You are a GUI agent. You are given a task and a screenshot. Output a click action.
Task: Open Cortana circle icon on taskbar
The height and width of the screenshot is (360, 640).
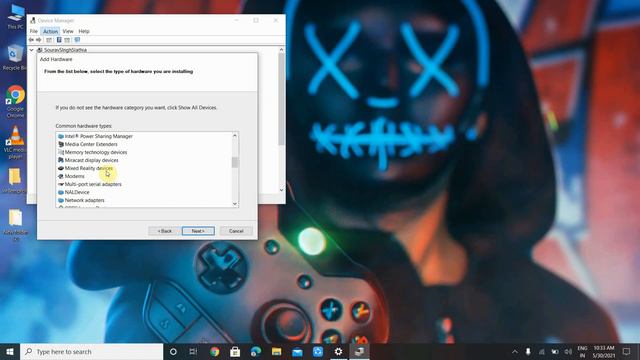pyautogui.click(x=173, y=351)
